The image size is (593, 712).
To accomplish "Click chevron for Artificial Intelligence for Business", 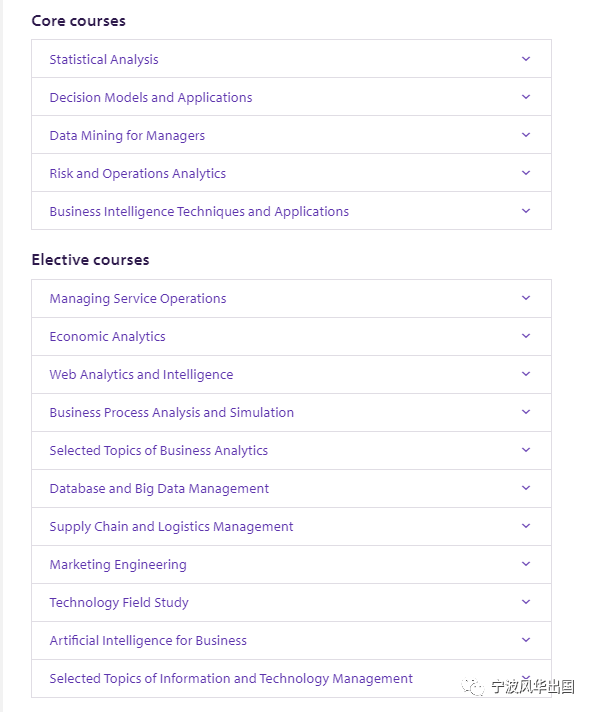I will point(526,640).
